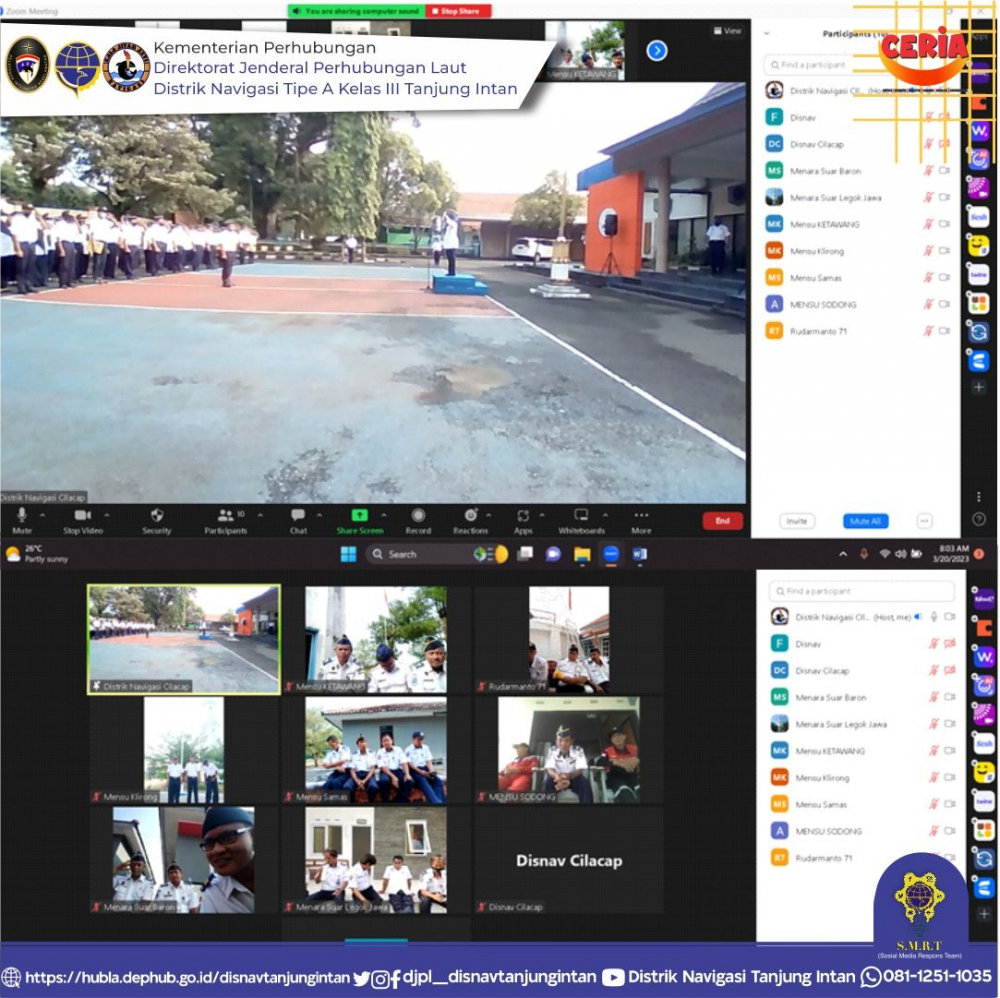
Task: Expand the arrow beside Apps
Action: (x=541, y=514)
